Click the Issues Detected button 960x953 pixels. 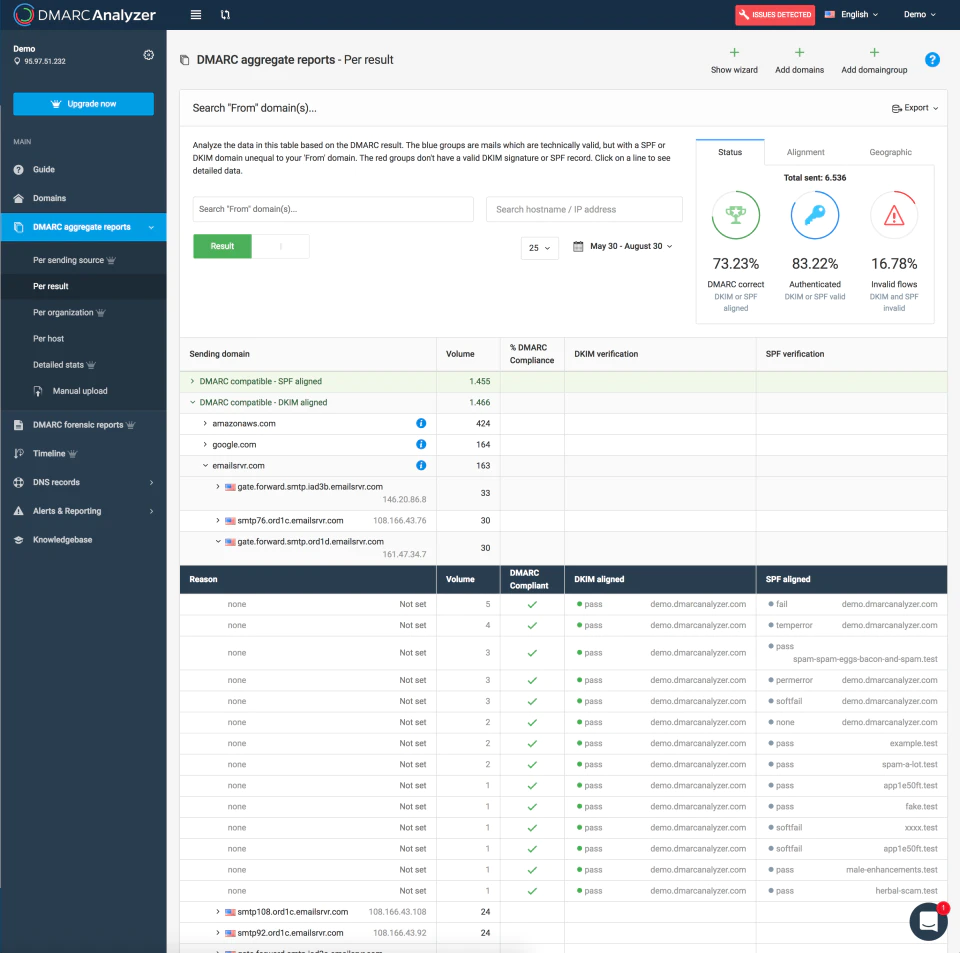(x=774, y=15)
